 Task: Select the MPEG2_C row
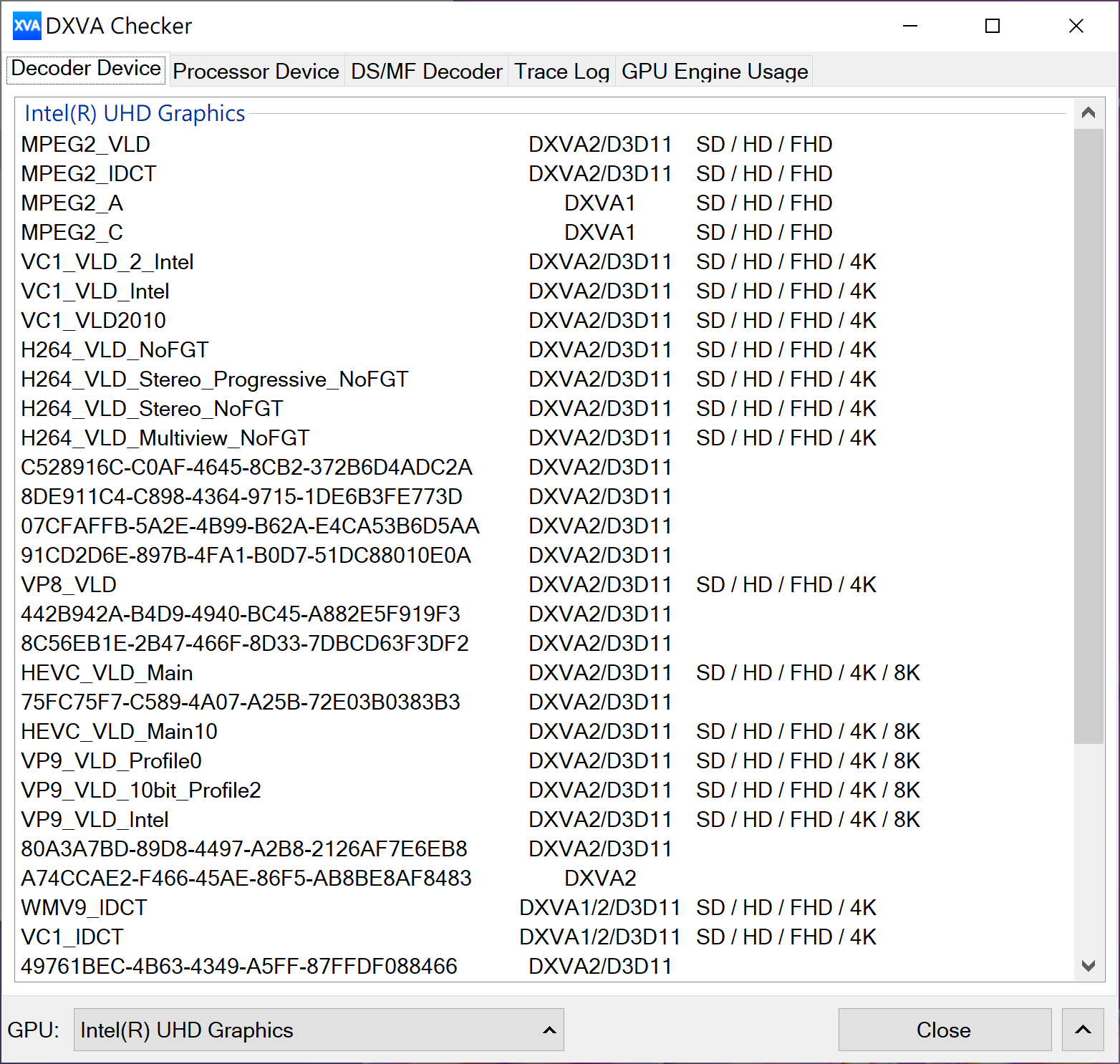coord(544,232)
